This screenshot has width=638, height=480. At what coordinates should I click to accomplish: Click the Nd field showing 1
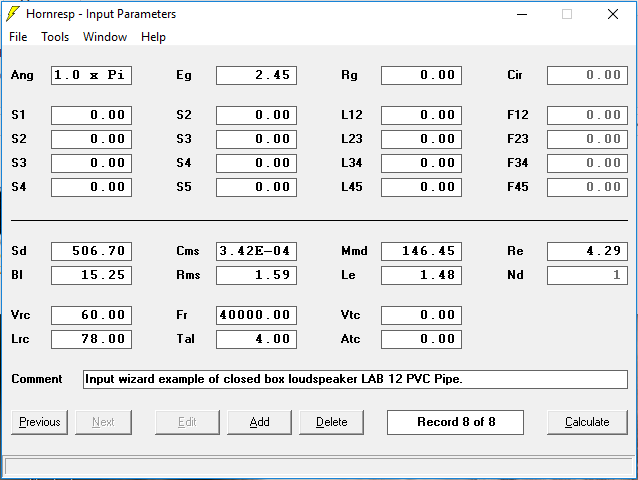tap(587, 275)
